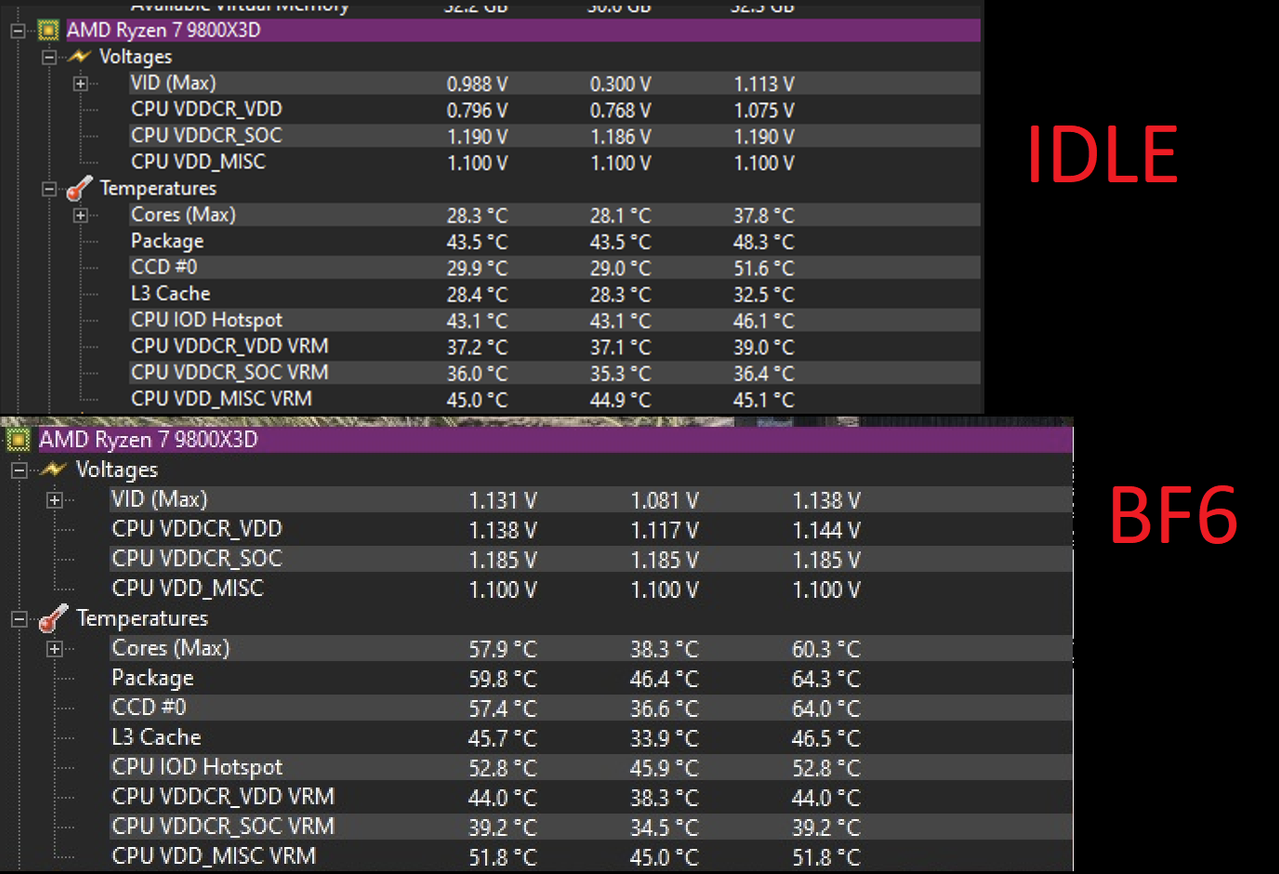The height and width of the screenshot is (874, 1279).
Task: Select the CPU VDD_MISC VRM label beside 51.8 °C
Action: 214,857
